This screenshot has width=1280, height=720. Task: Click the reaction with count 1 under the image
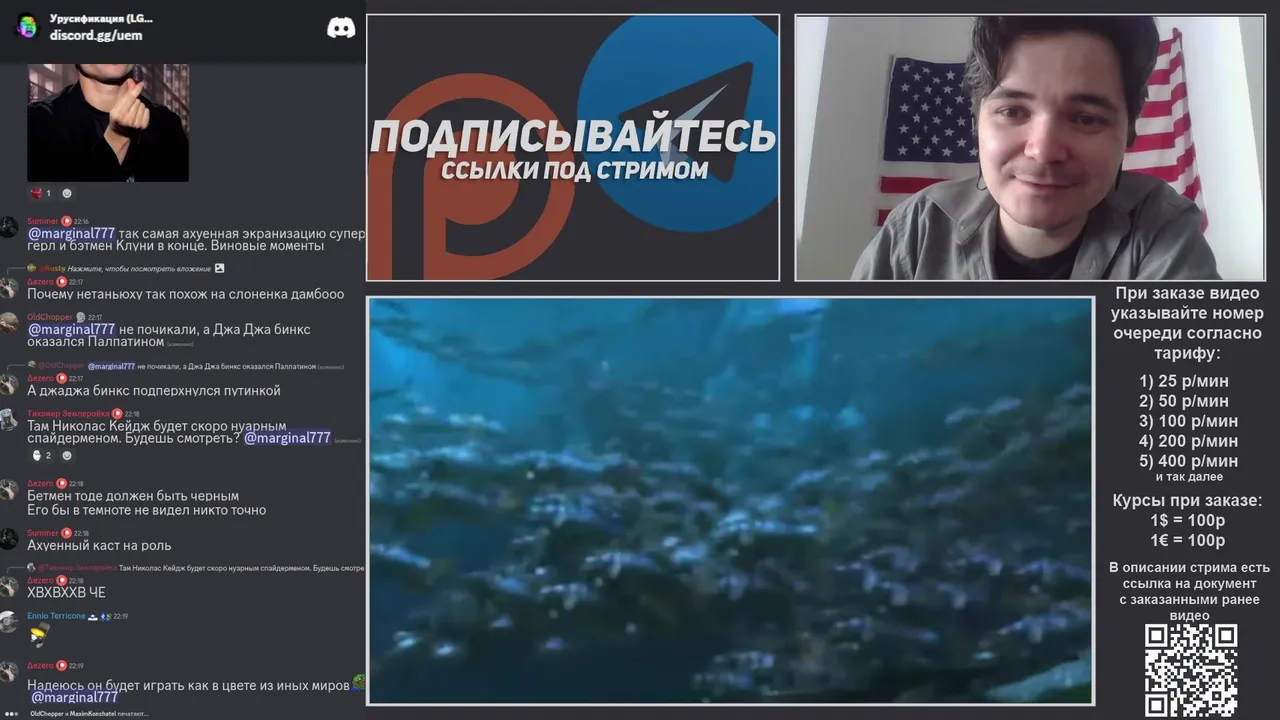tap(41, 193)
